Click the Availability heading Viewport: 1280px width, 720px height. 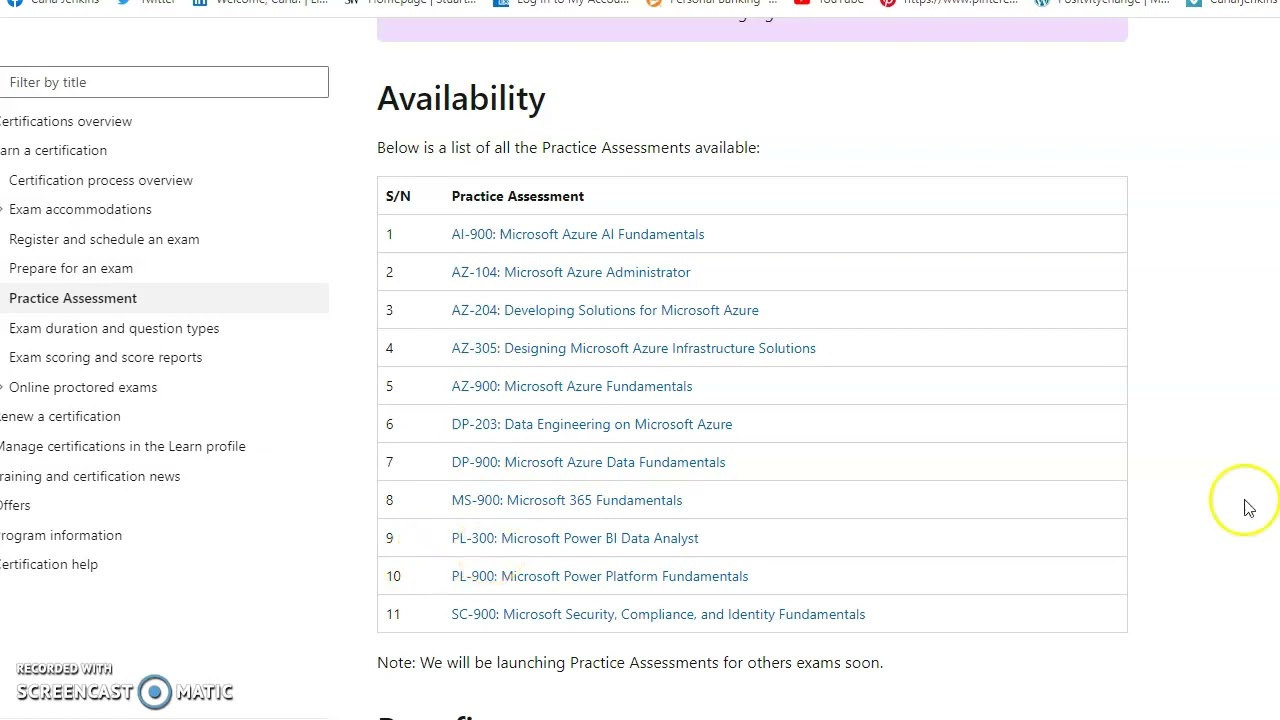tap(461, 98)
